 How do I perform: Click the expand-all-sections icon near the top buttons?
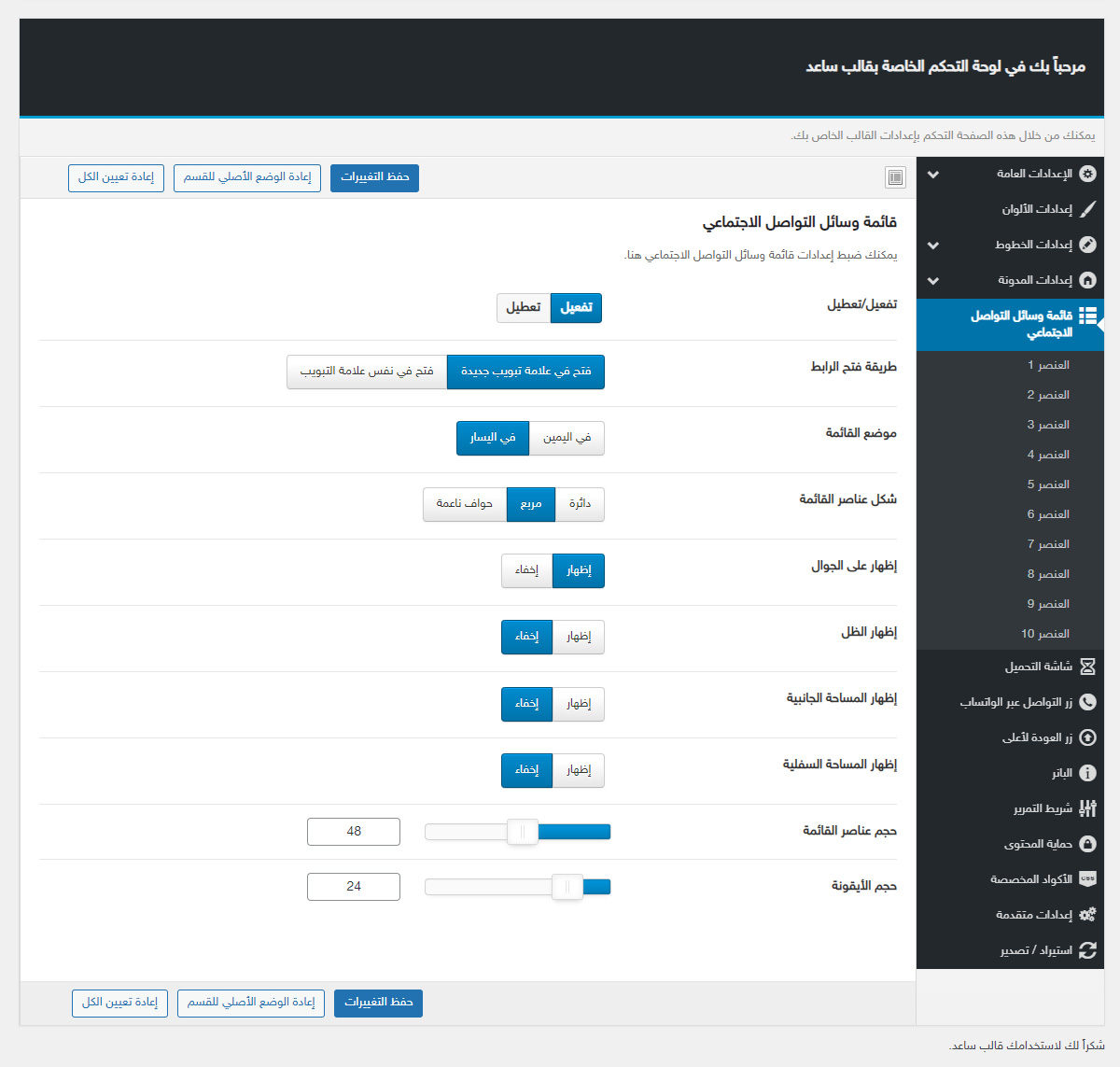click(895, 177)
